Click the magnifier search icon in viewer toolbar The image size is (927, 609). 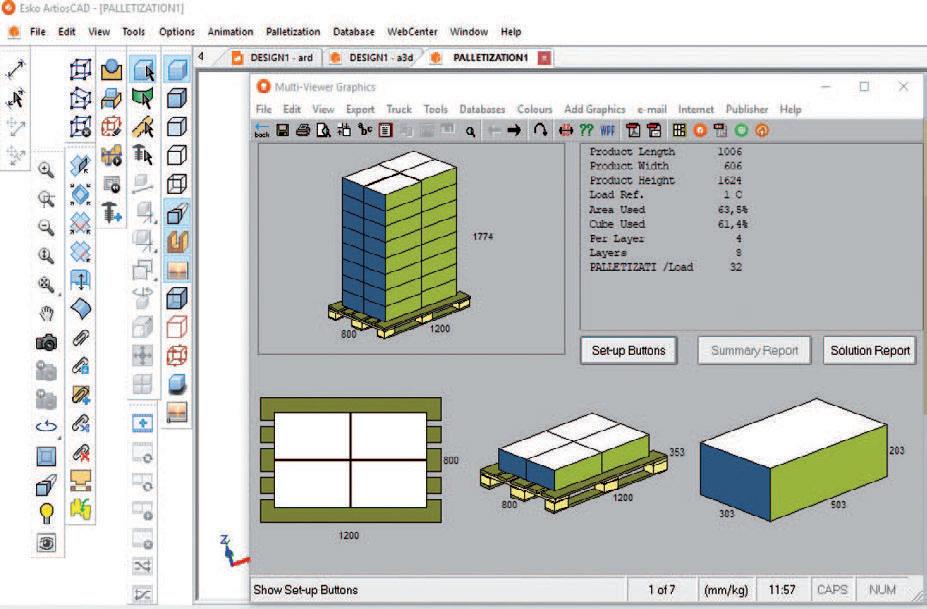tap(470, 131)
